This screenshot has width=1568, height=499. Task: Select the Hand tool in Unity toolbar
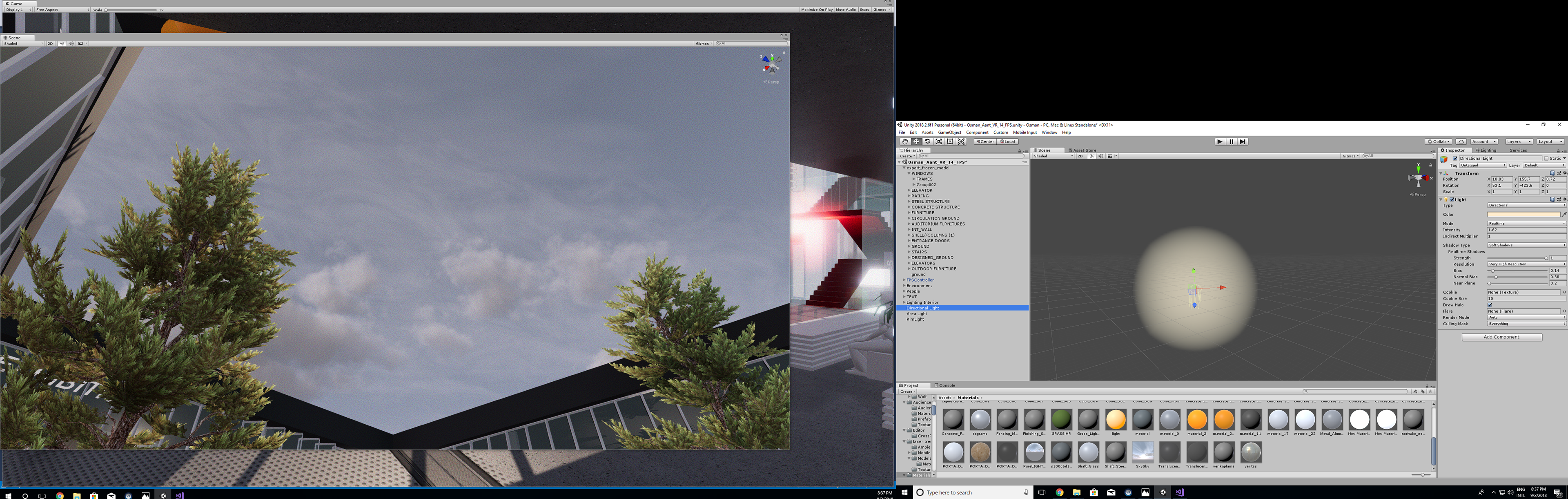[x=904, y=141]
